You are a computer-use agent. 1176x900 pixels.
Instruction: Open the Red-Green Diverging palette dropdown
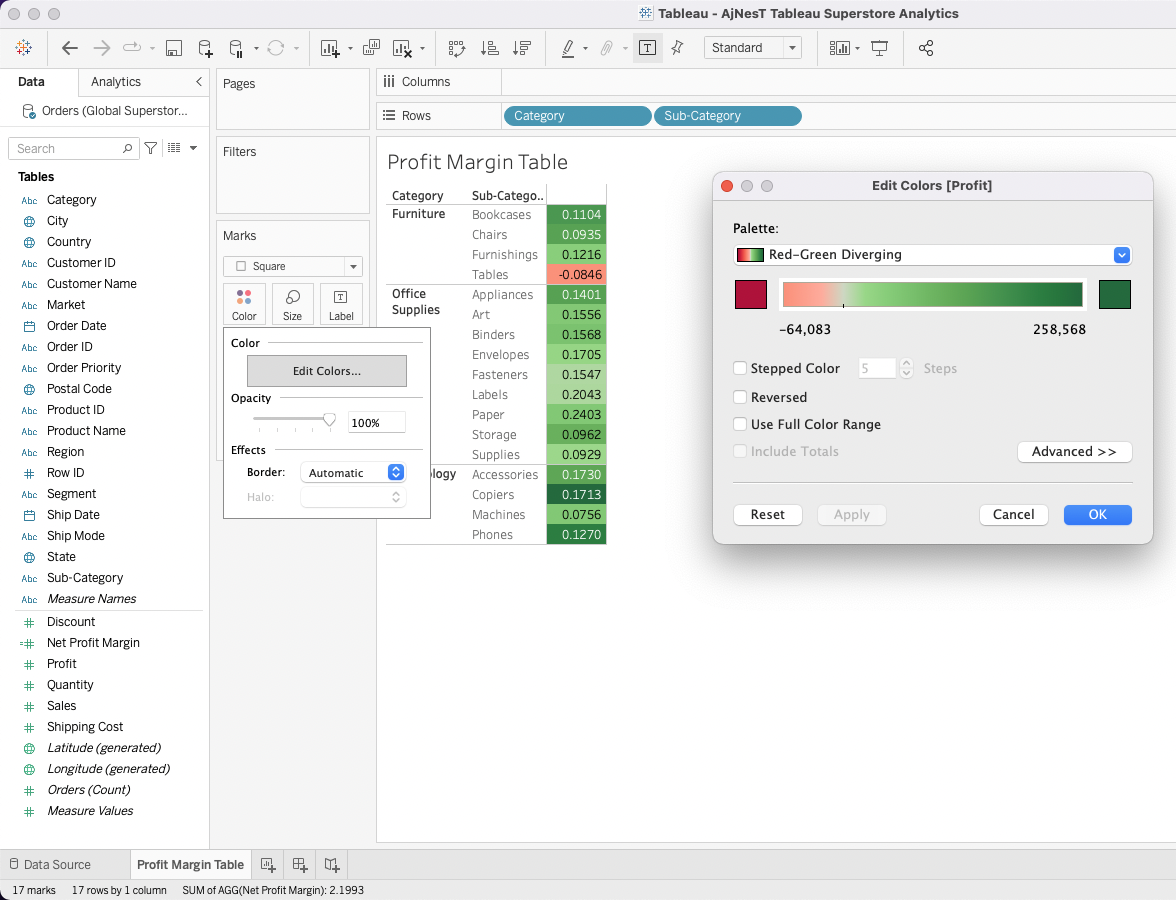point(1122,255)
